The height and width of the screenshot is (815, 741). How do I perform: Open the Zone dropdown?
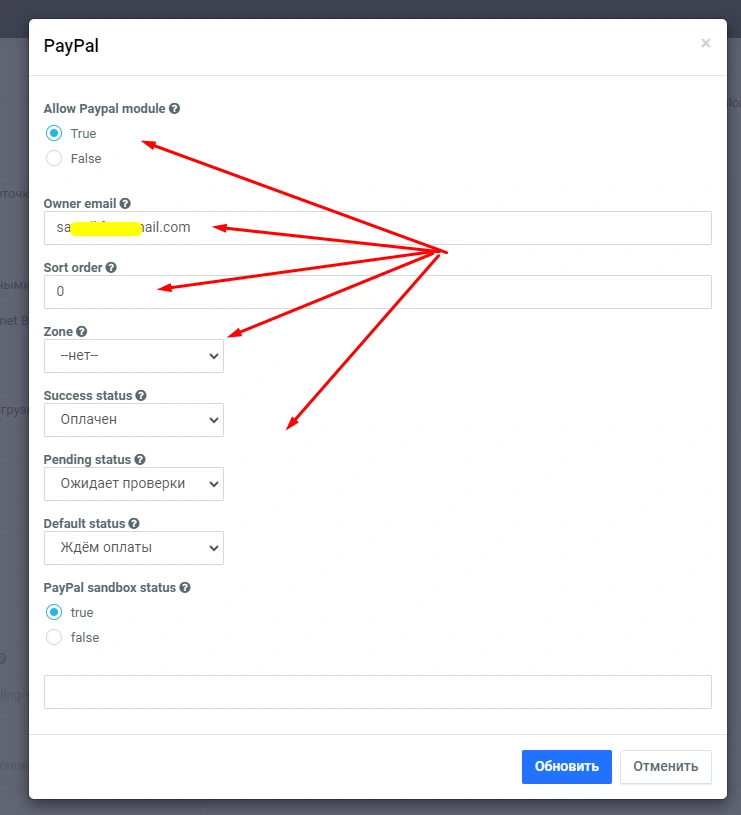(134, 356)
